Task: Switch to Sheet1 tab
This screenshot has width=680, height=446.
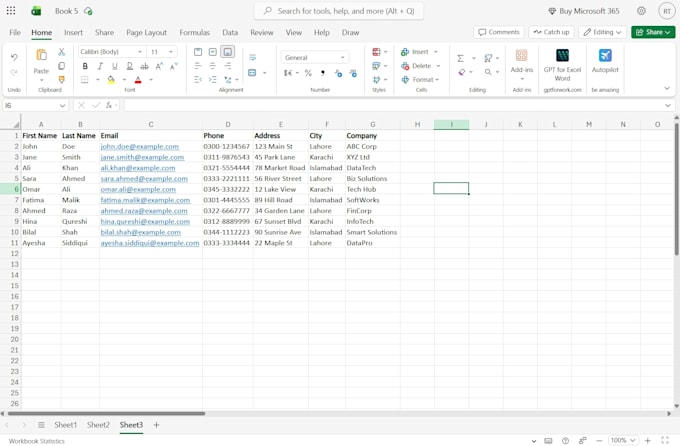Action: pos(65,425)
